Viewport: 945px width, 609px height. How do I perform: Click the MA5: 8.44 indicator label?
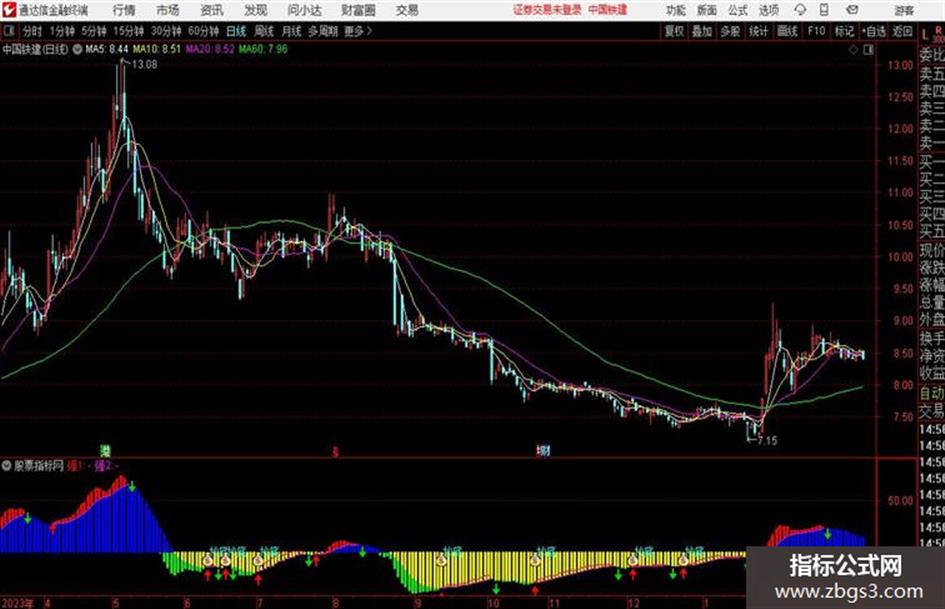tap(107, 49)
